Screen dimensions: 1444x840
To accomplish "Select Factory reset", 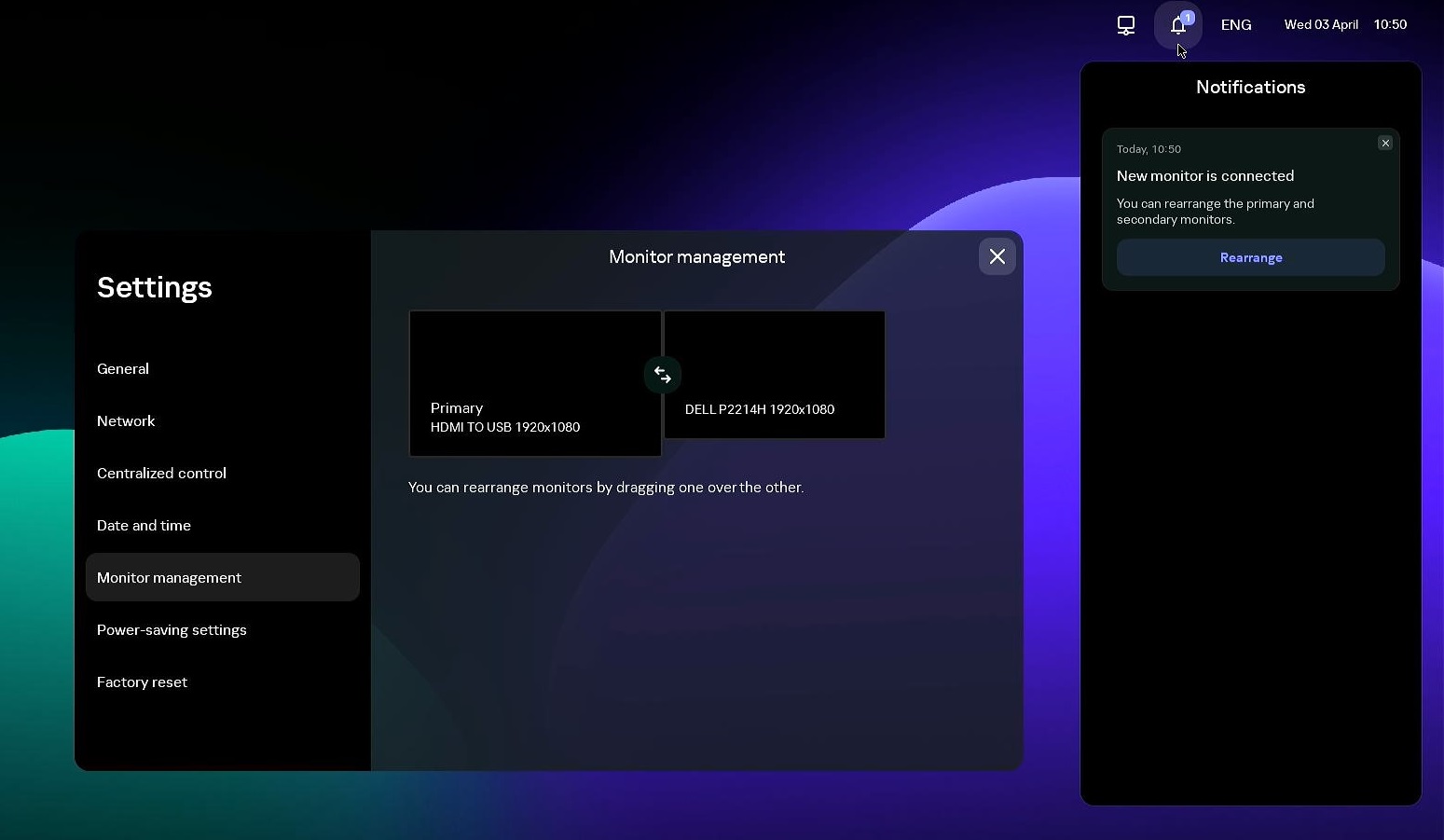I will [x=142, y=682].
